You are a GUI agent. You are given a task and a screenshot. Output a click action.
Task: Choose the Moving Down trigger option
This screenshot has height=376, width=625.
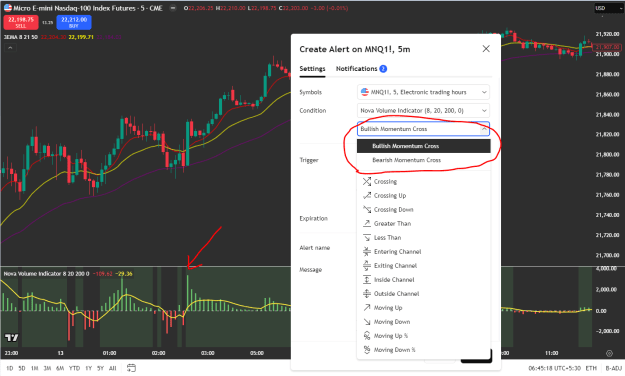pyautogui.click(x=424, y=321)
